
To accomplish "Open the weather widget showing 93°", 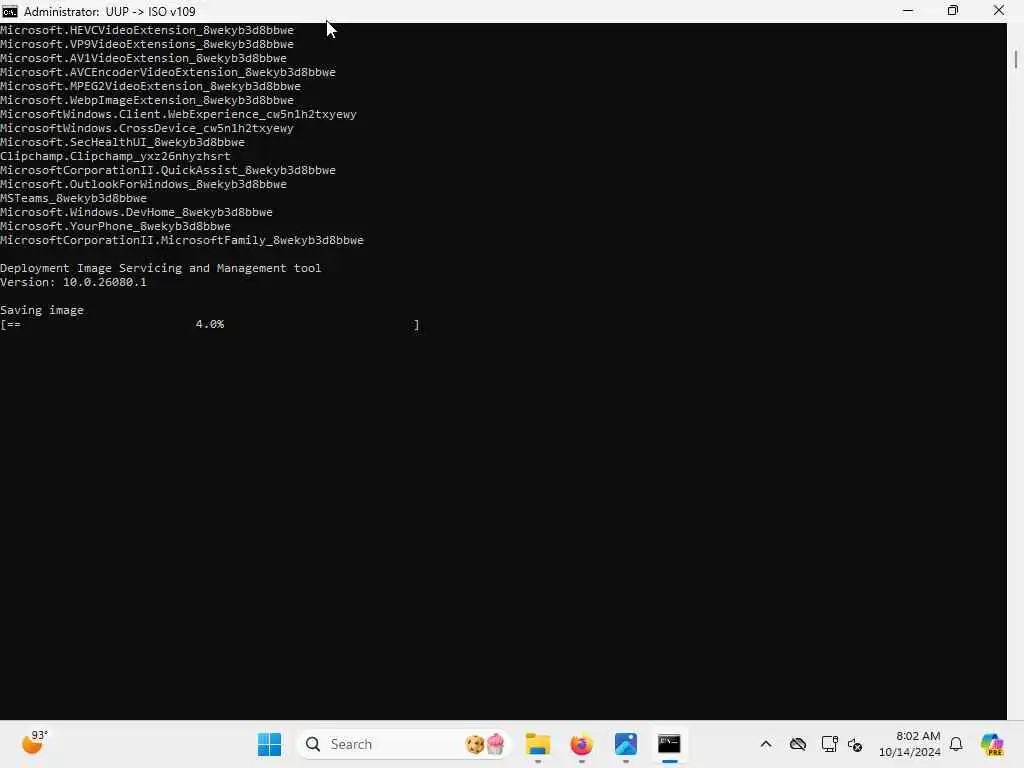I will (x=34, y=743).
